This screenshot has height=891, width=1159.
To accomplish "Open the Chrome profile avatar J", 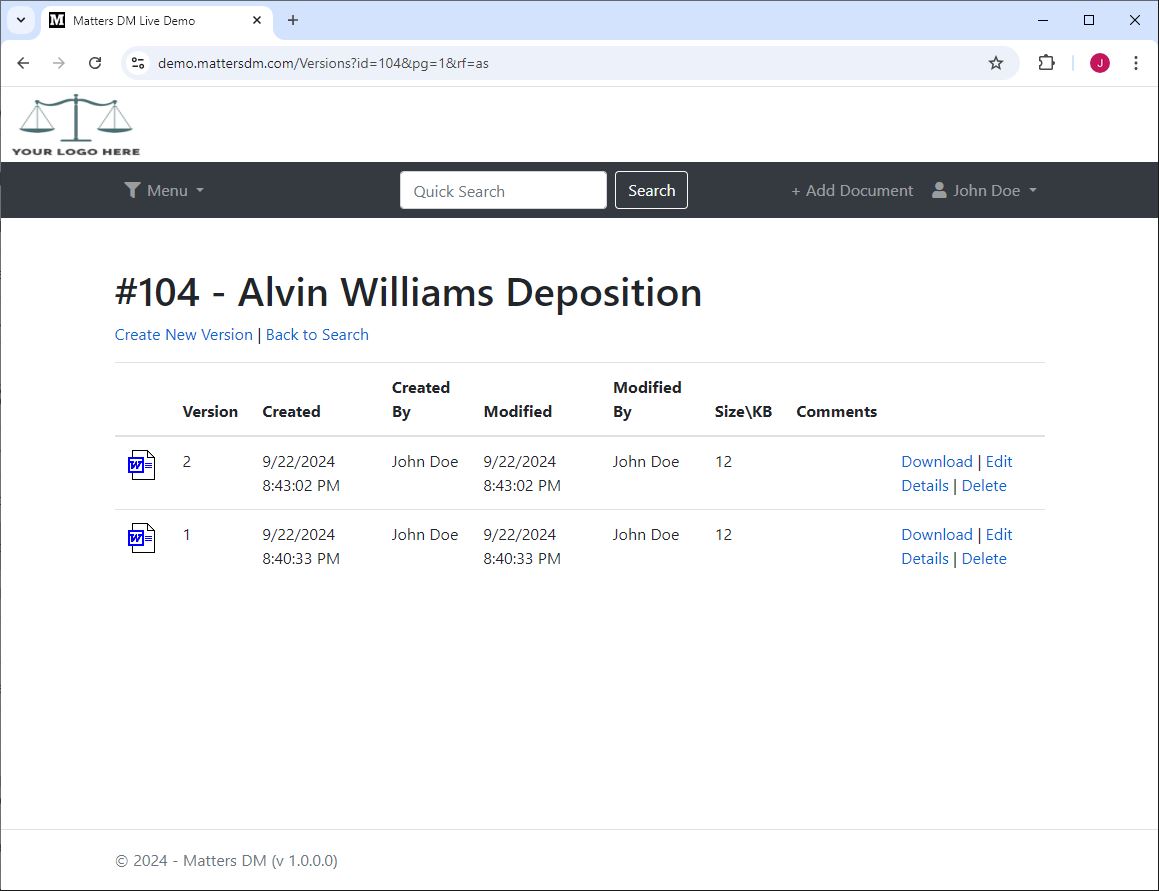I will point(1099,63).
